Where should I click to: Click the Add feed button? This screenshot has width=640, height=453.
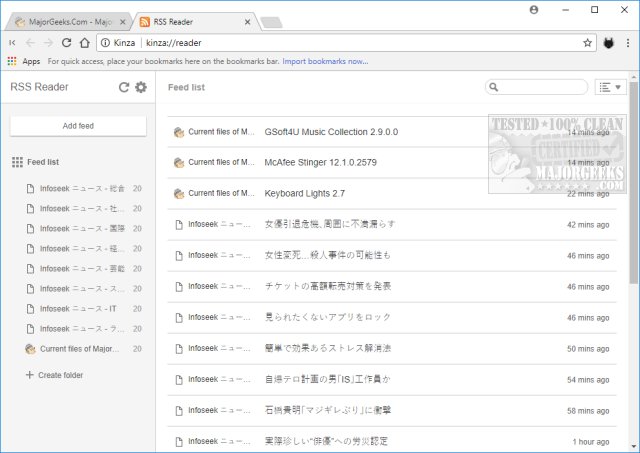78,125
